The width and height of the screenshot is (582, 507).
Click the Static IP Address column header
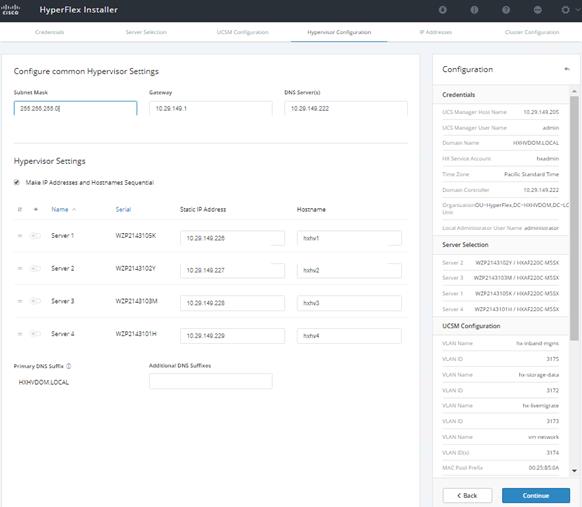[203, 209]
